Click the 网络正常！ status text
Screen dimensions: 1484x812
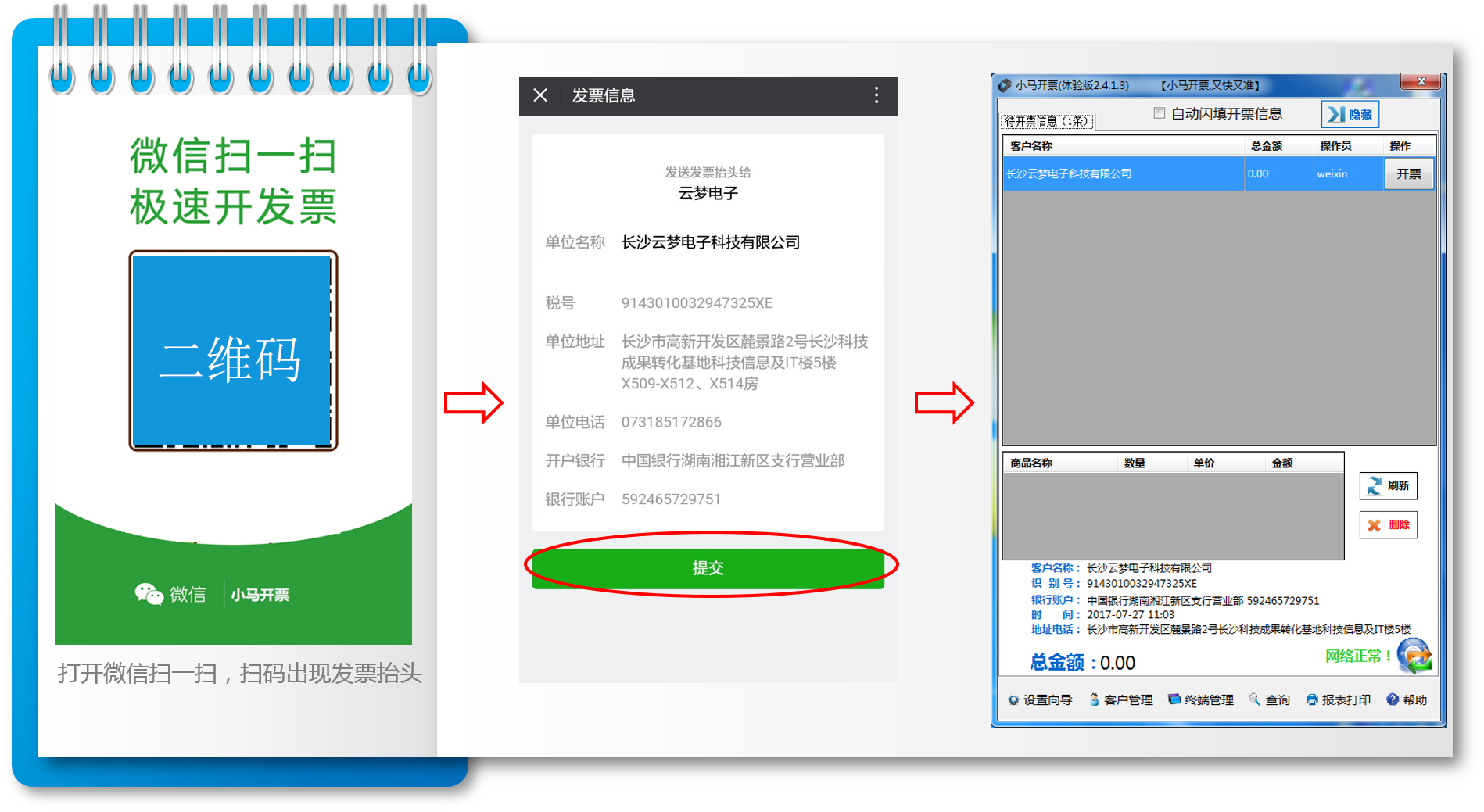point(1358,656)
